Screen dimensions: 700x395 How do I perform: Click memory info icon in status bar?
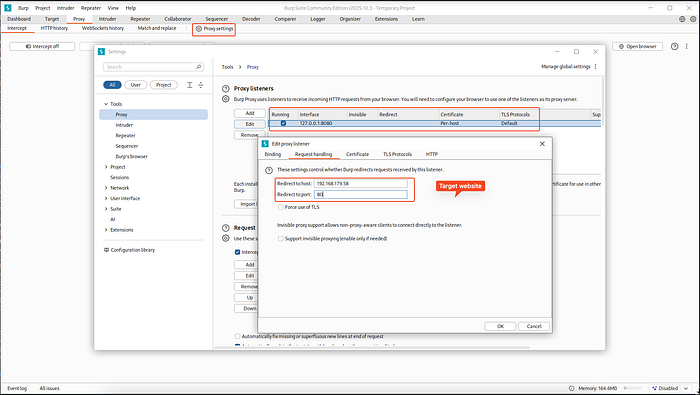tap(571, 388)
